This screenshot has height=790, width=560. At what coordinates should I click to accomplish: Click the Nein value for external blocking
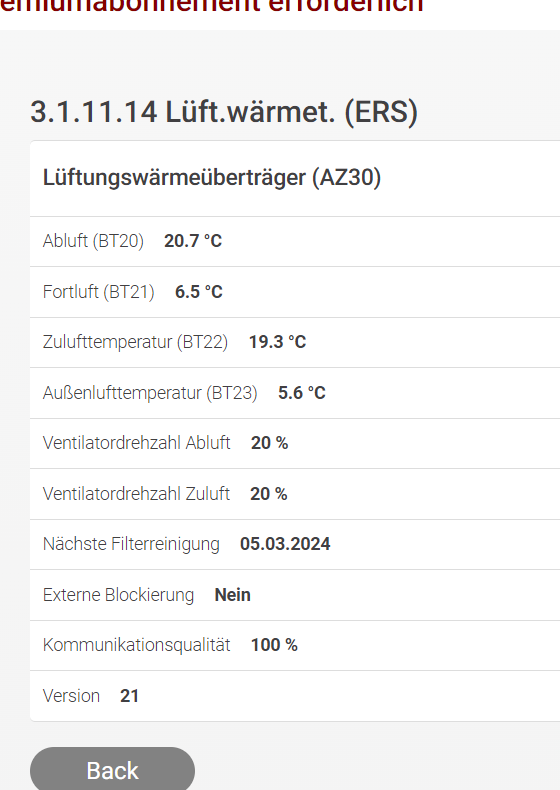pyautogui.click(x=232, y=595)
